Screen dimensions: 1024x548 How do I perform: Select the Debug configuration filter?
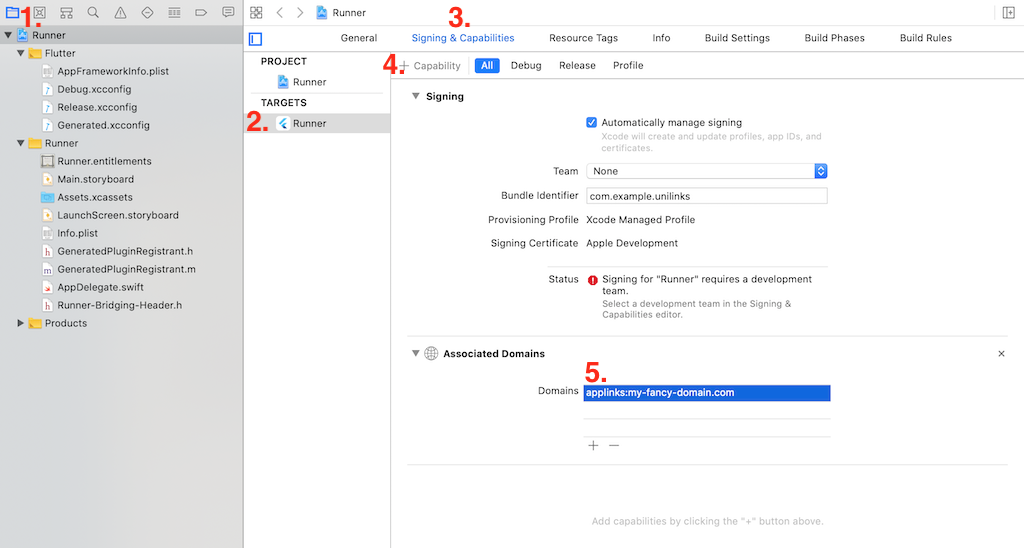[526, 65]
